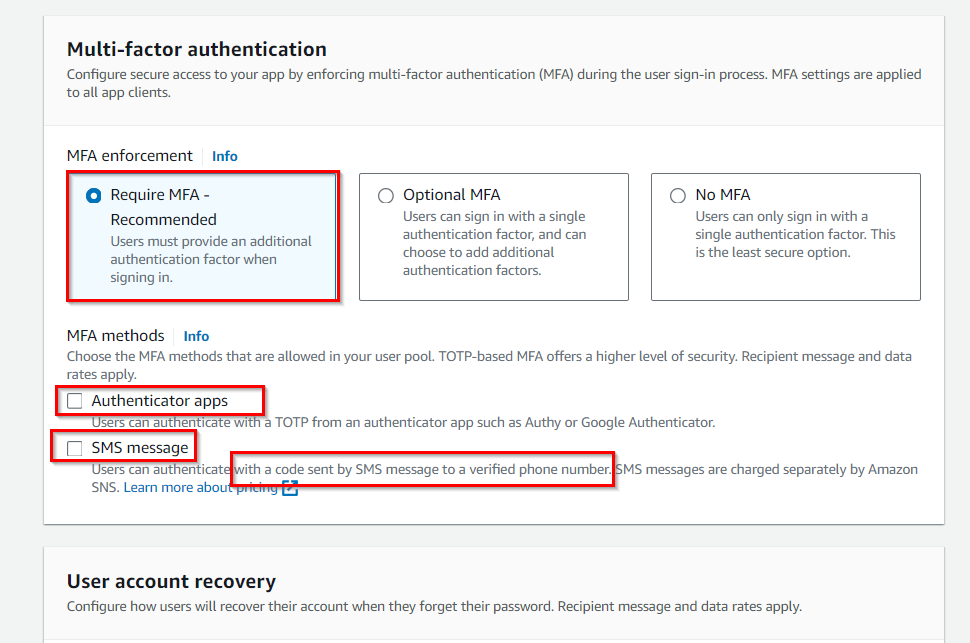Follow the Learn more about pricing link
Image resolution: width=970 pixels, height=643 pixels.
(x=200, y=488)
